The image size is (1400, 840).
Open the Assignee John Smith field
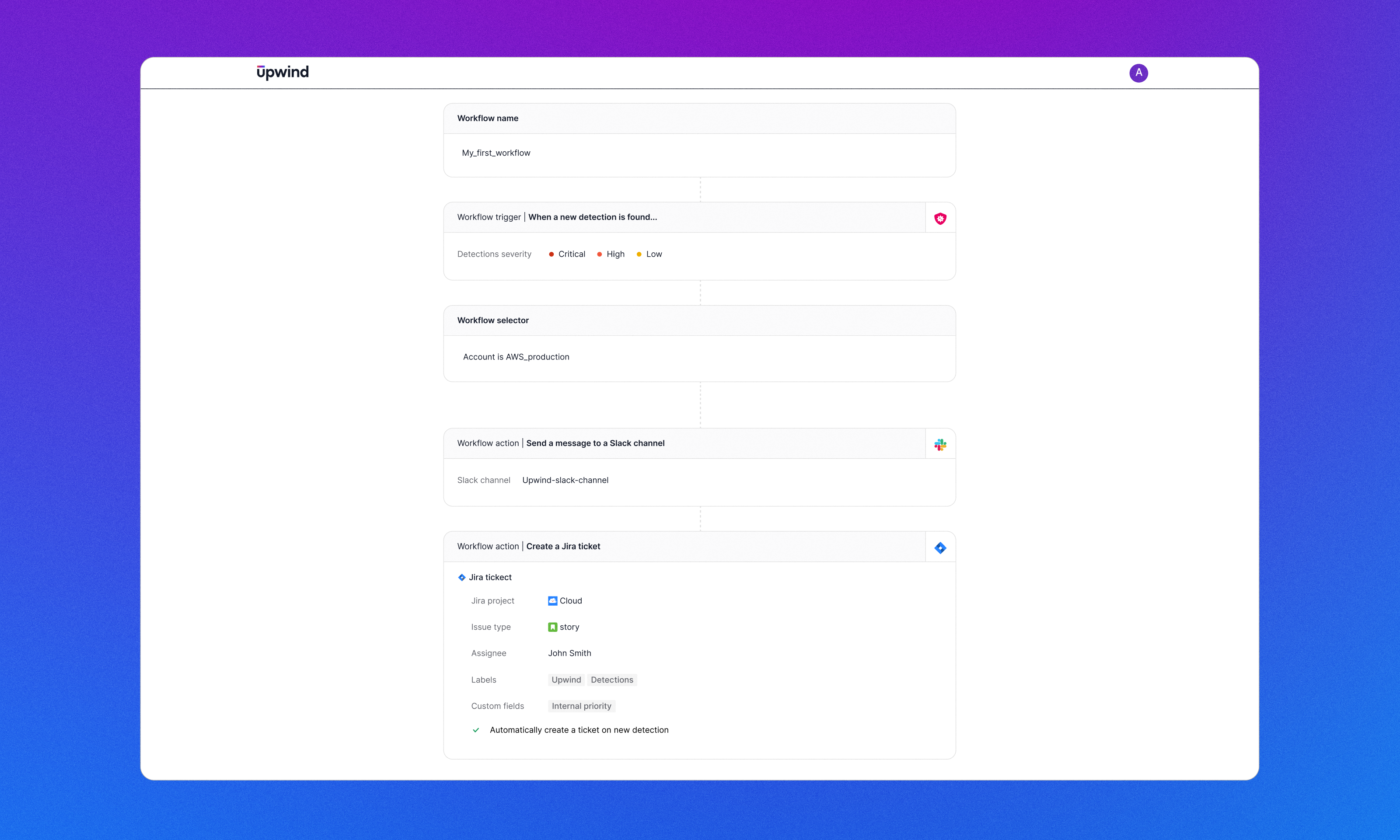pos(569,653)
